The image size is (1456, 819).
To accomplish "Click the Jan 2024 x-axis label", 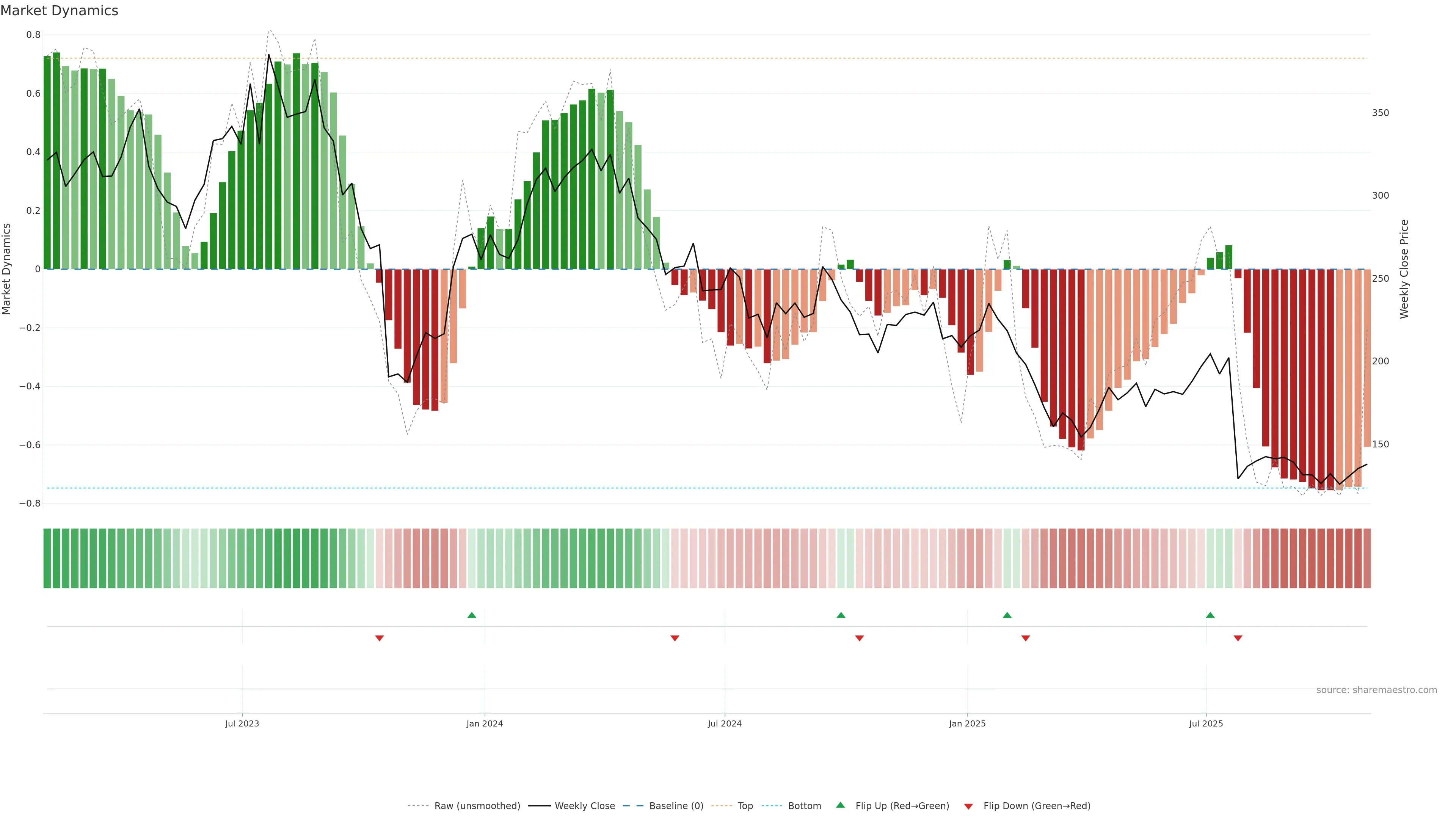I will pos(485,723).
